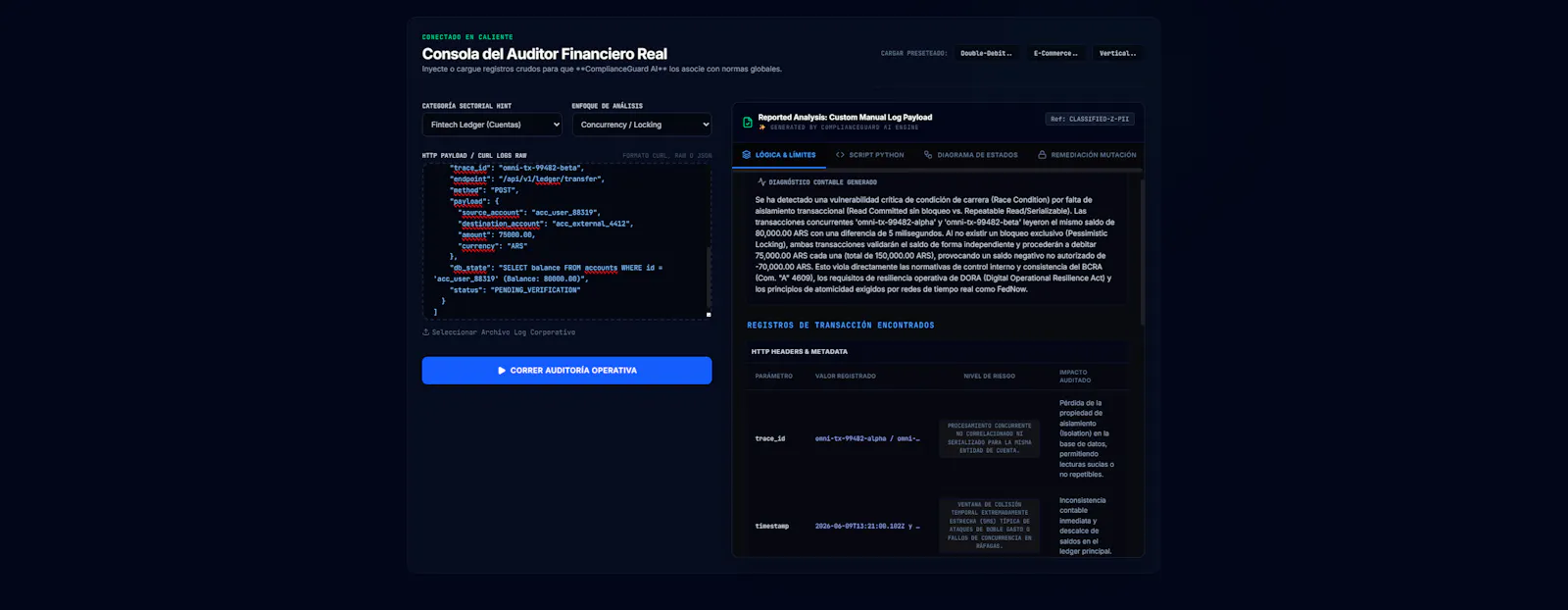Click the code brackets icon on Script Python tab

tap(840, 155)
